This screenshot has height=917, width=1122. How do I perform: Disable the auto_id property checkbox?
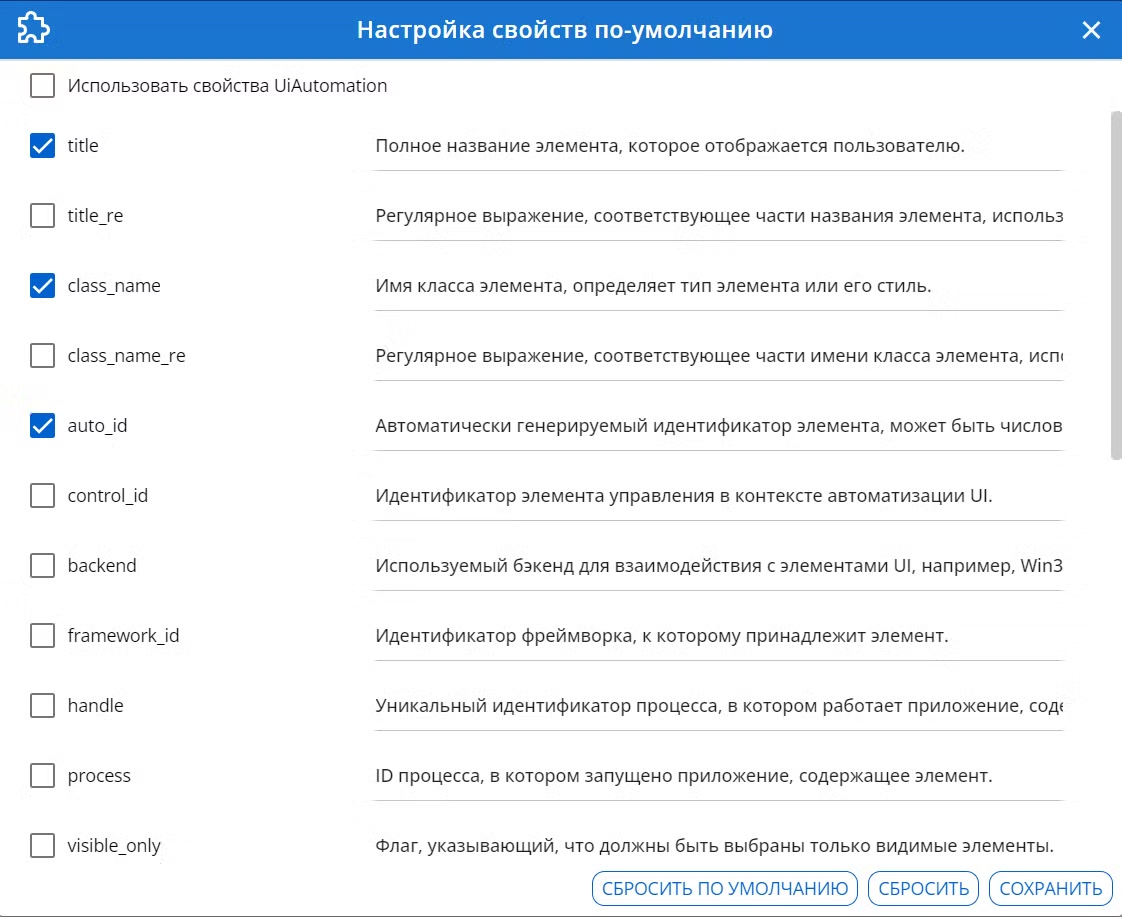tap(42, 426)
